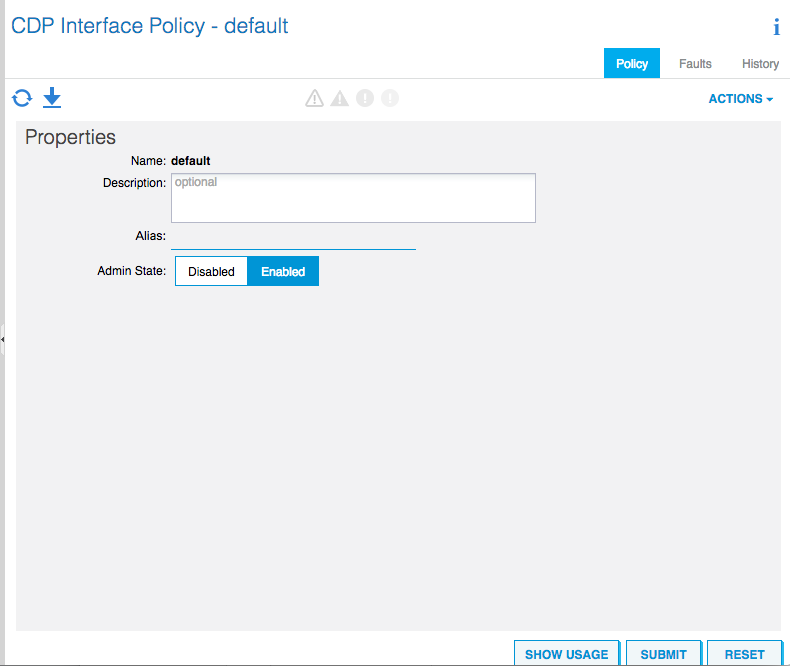Set Admin State to Disabled
The image size is (790, 666).
pos(211,272)
